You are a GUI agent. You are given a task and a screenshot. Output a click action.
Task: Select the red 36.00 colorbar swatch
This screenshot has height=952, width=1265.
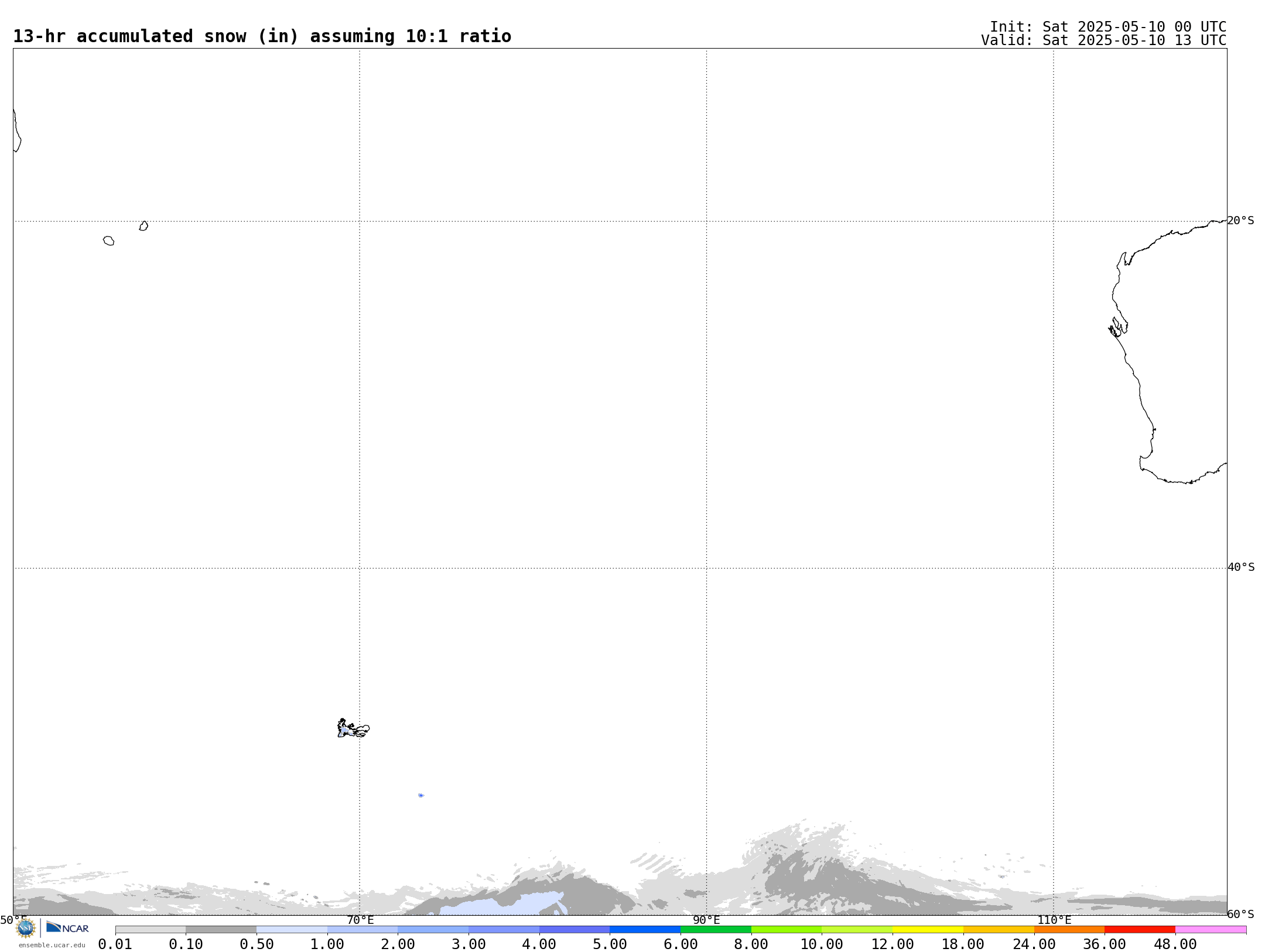pos(1140,930)
